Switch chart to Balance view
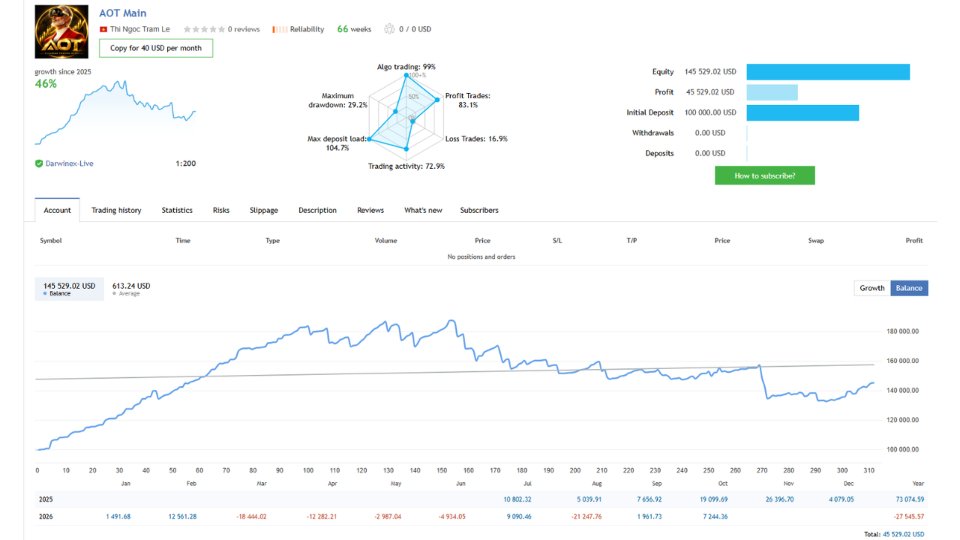This screenshot has height=540, width=960. (909, 288)
